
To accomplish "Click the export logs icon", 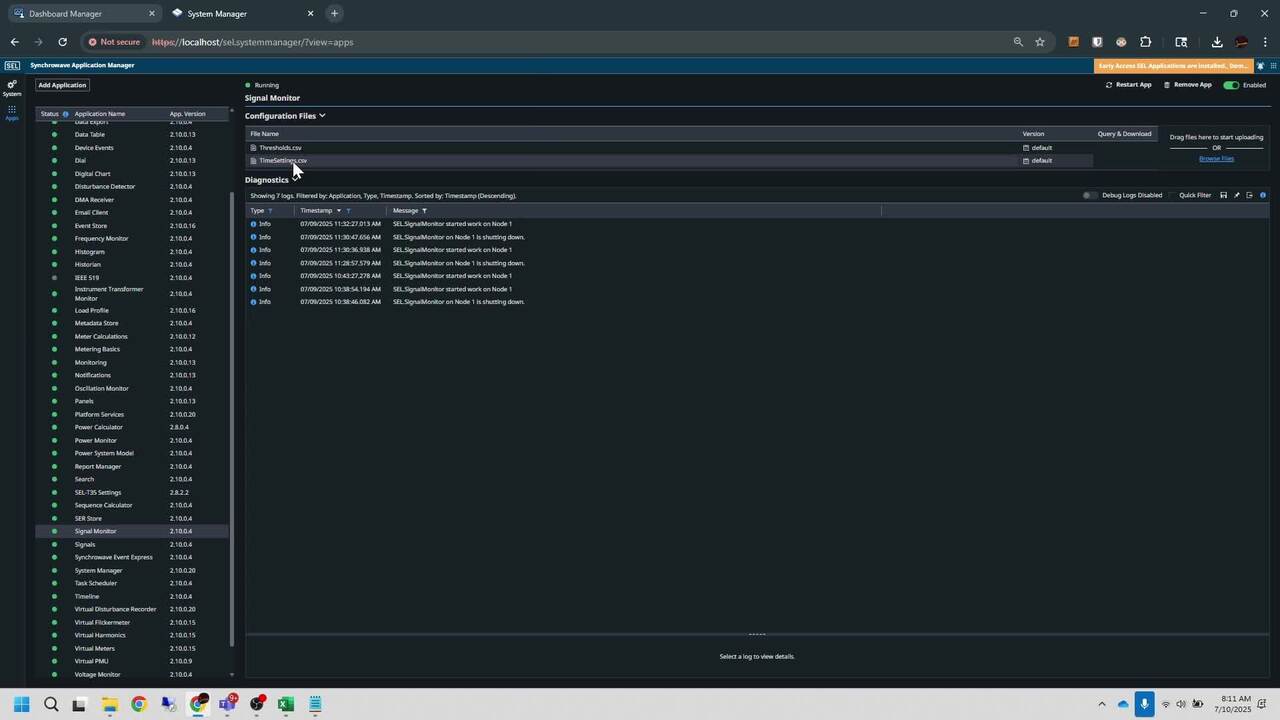I will click(x=1249, y=196).
